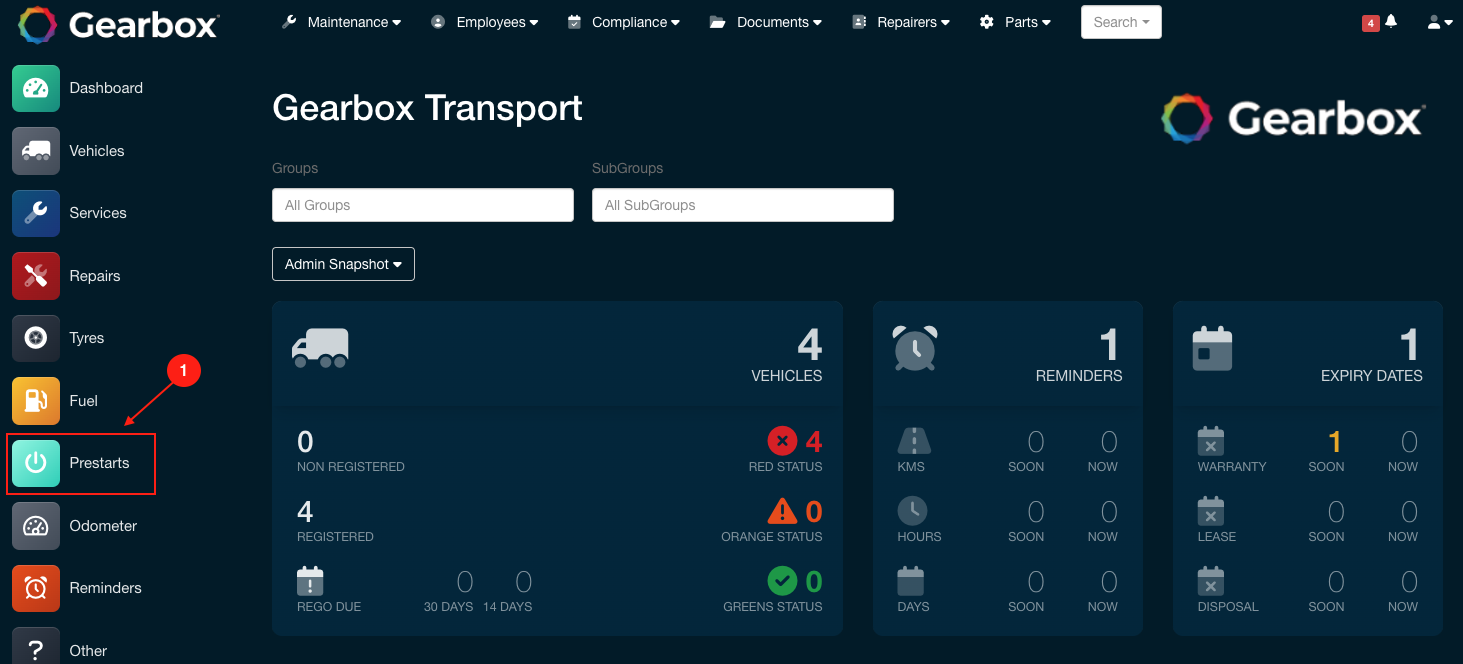Open the Compliance menu
1463x664 pixels.
pyautogui.click(x=623, y=22)
